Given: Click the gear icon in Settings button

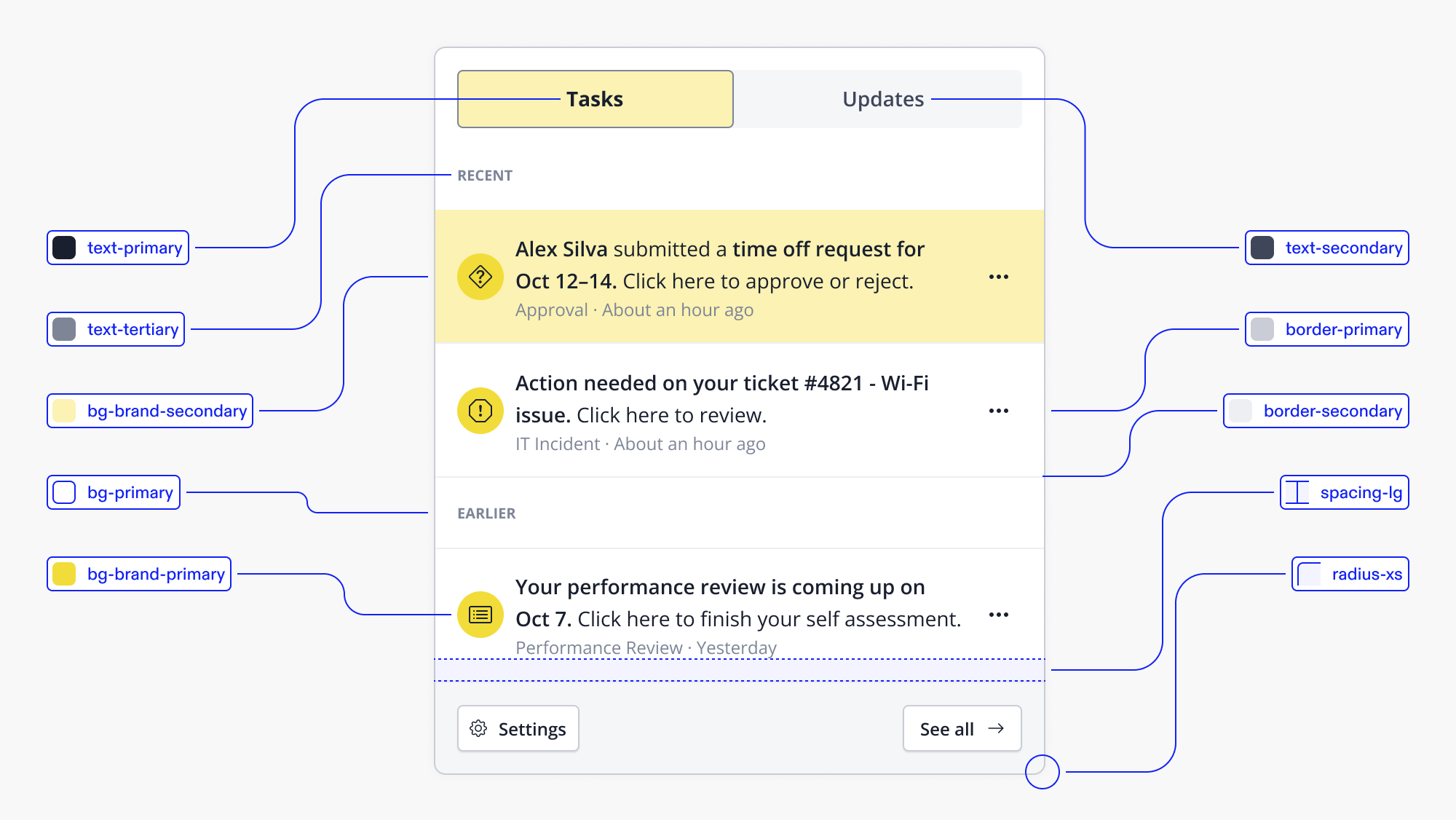Looking at the screenshot, I should pos(478,728).
